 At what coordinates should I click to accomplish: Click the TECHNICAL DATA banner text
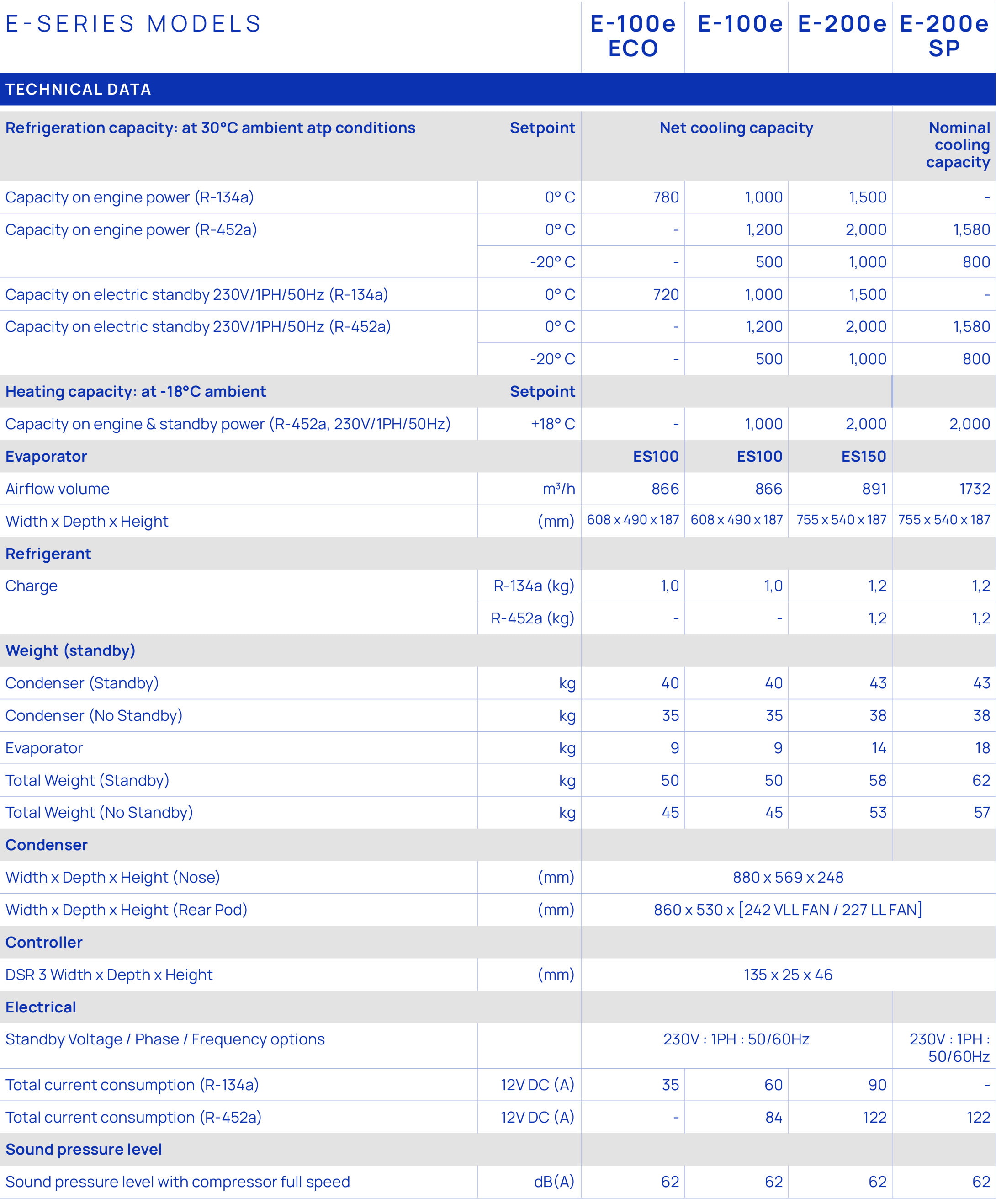click(79, 90)
